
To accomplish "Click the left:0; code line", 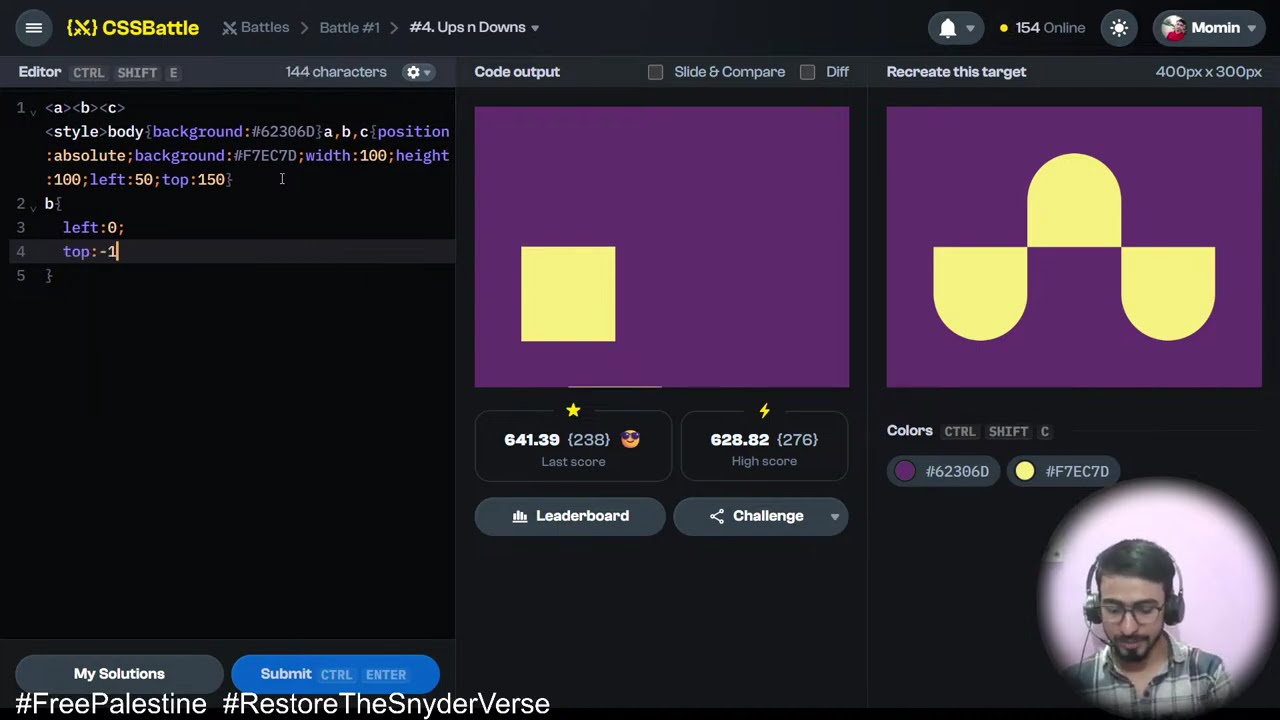I will 93,227.
